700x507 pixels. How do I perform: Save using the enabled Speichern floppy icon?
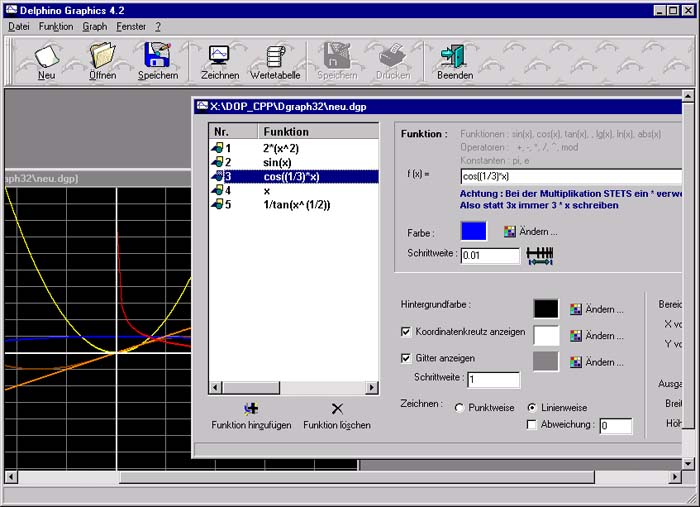(x=158, y=55)
